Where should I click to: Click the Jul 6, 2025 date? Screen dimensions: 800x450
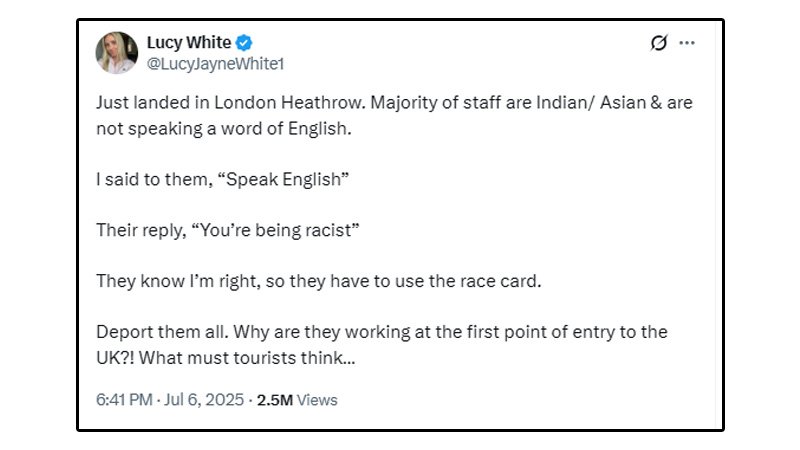204,400
